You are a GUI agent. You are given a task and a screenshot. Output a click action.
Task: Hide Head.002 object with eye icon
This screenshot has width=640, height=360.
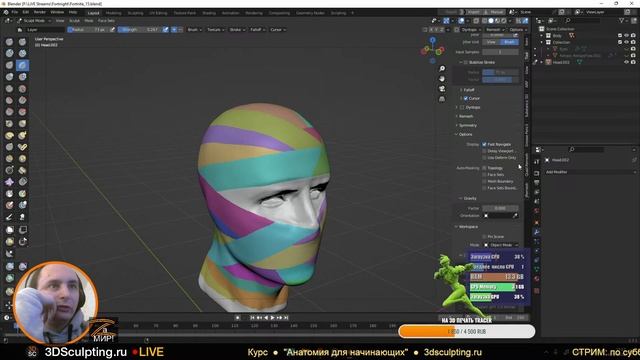pos(627,62)
